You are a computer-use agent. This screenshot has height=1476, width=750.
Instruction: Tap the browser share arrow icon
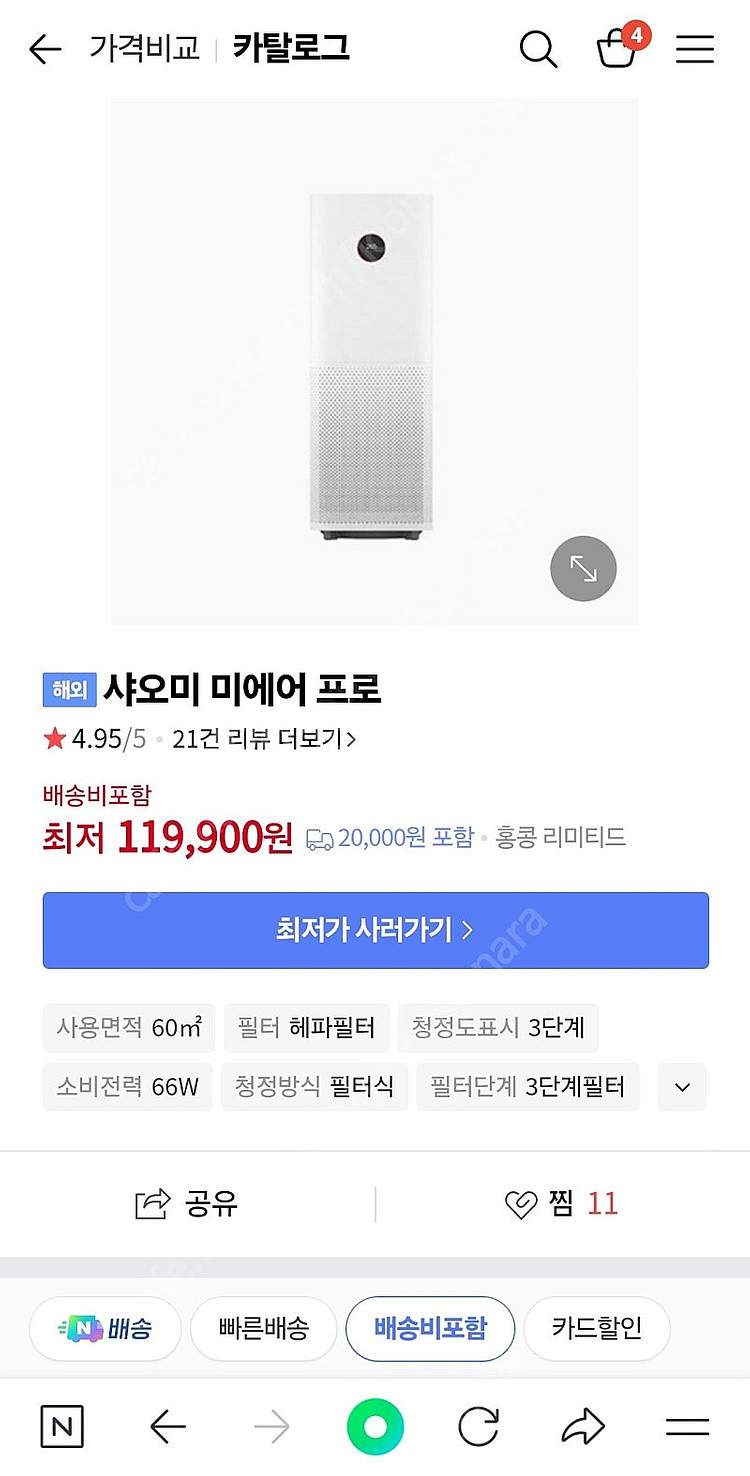pyautogui.click(x=583, y=1427)
